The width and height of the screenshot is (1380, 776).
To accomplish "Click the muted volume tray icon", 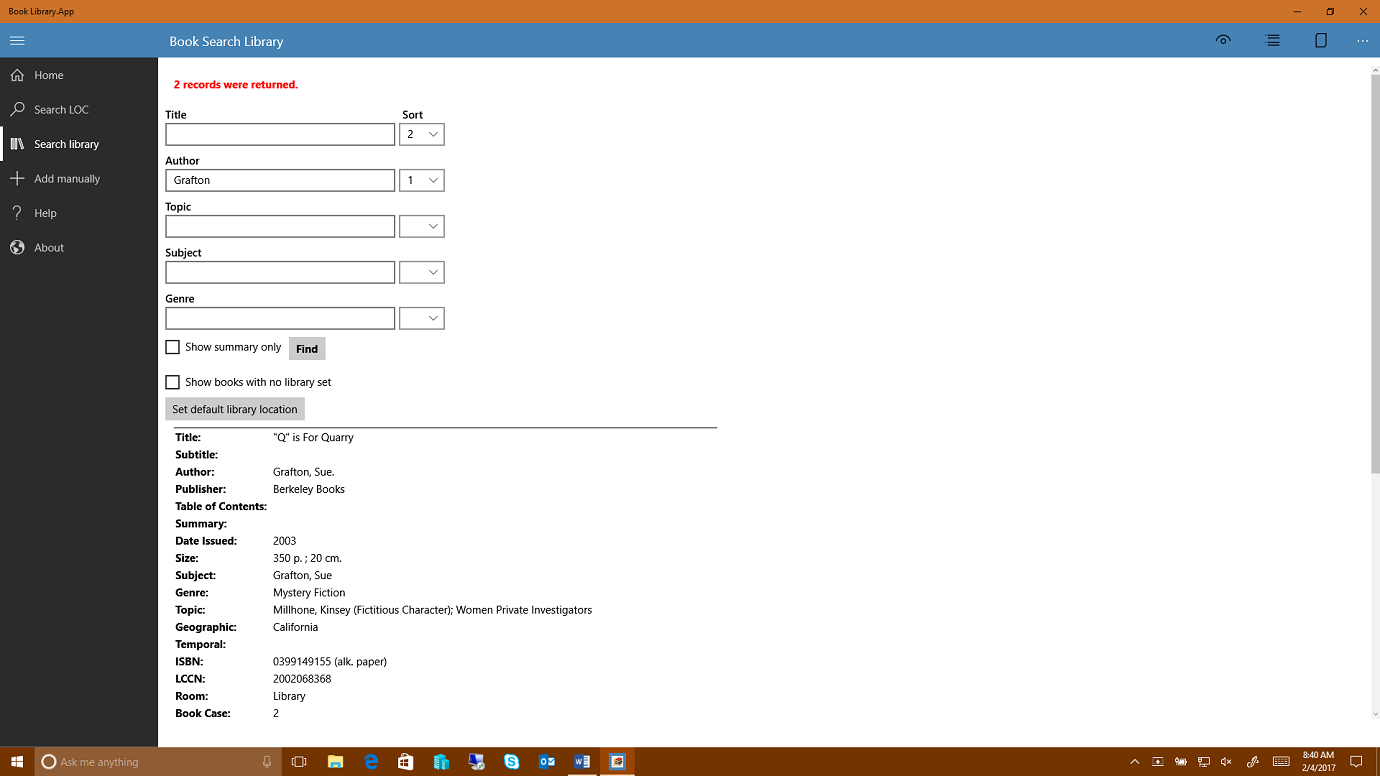I will [x=1227, y=762].
